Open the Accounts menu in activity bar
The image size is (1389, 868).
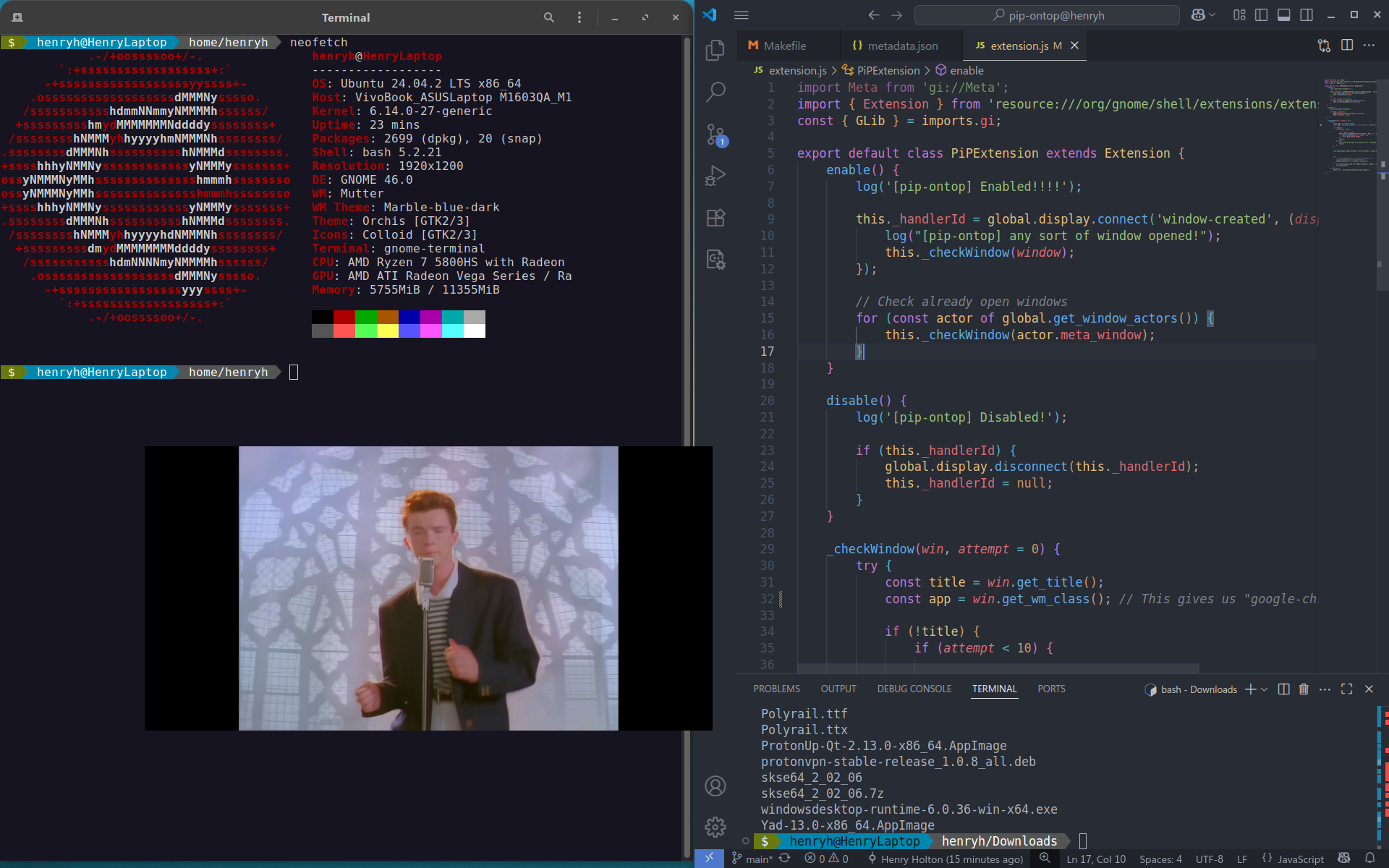click(x=715, y=786)
